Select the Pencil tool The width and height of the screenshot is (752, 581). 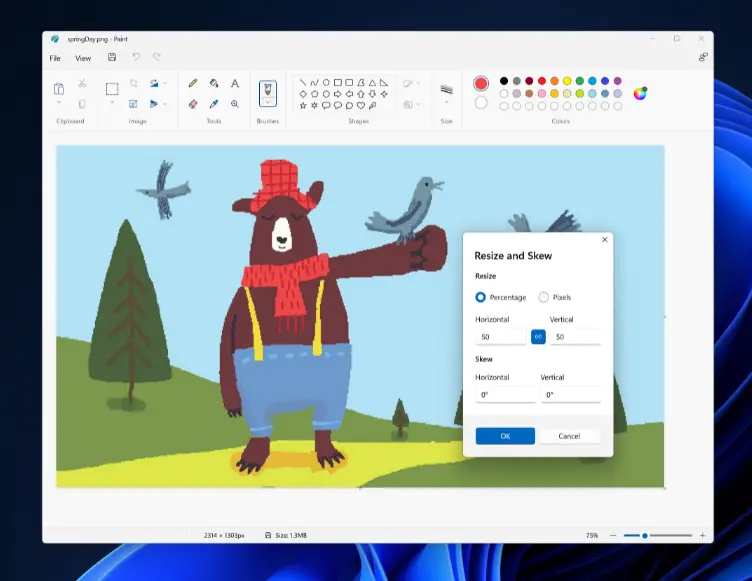(x=193, y=83)
